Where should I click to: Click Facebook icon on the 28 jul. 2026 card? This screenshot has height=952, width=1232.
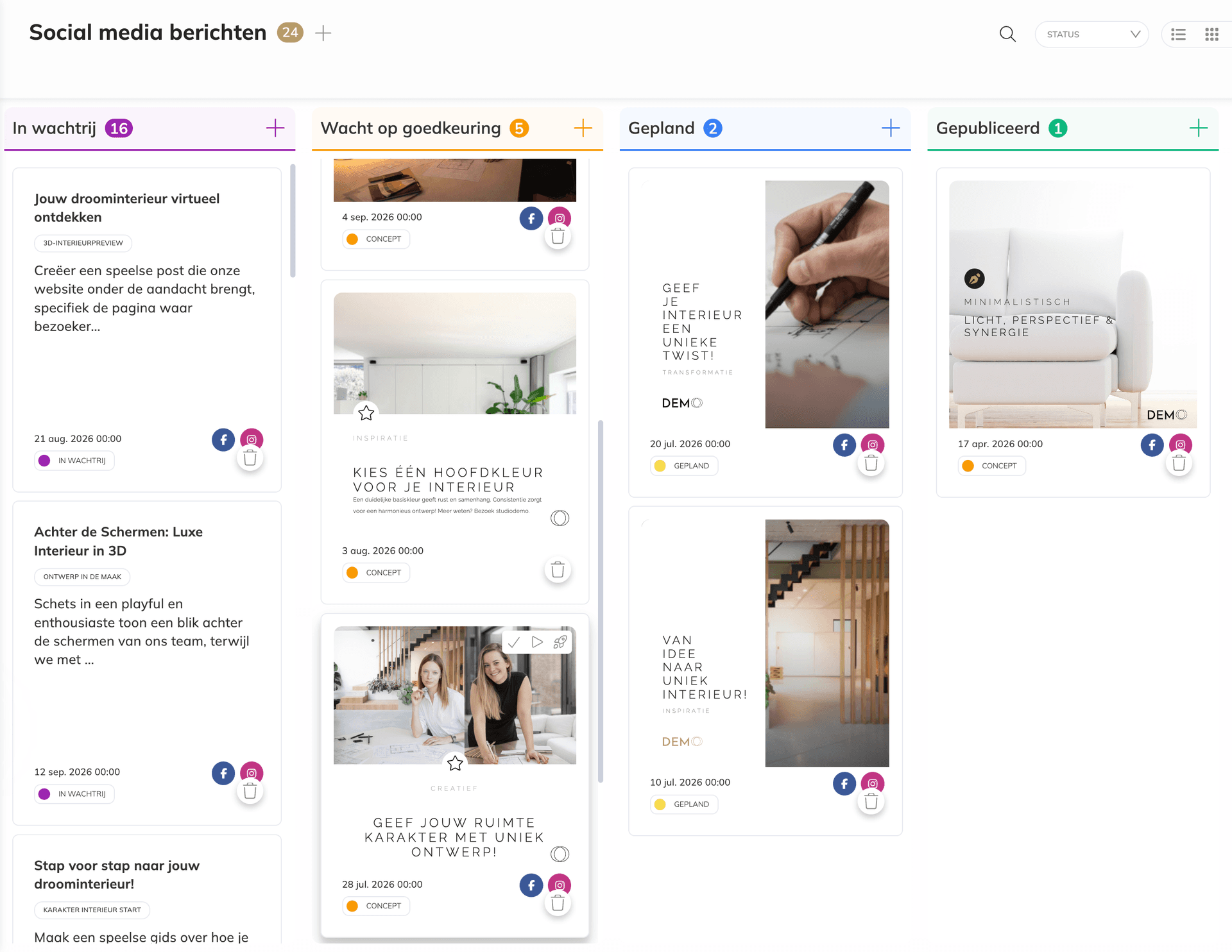531,885
